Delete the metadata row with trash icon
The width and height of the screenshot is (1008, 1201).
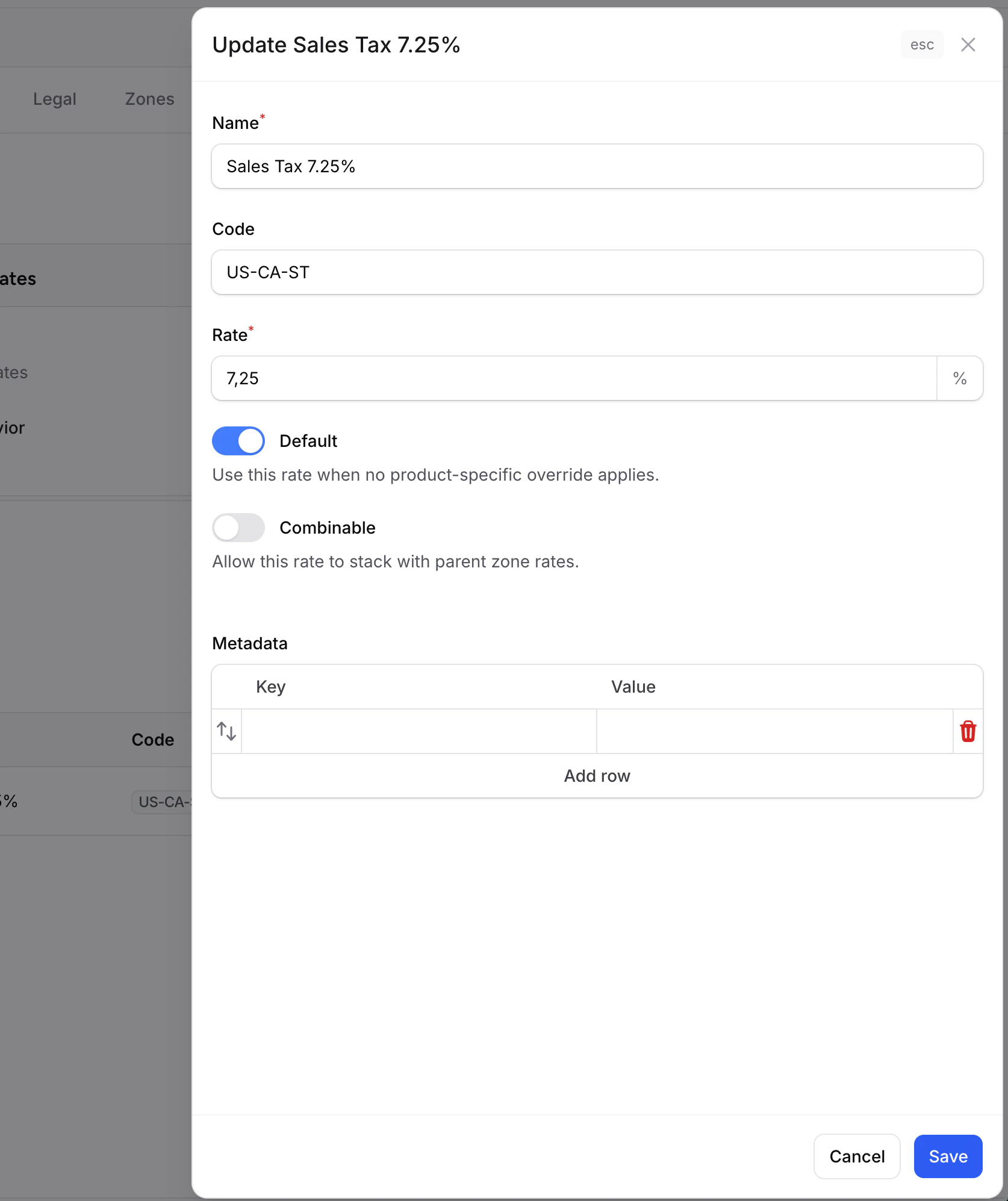[x=968, y=731]
